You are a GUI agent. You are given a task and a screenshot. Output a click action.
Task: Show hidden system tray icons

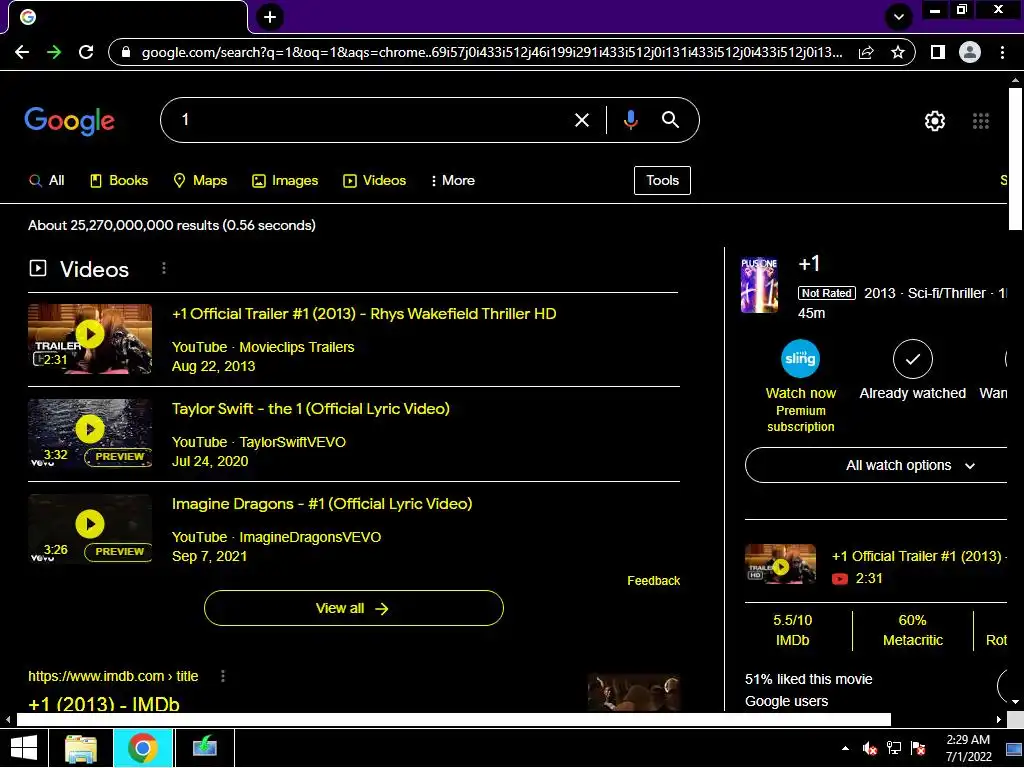point(846,748)
